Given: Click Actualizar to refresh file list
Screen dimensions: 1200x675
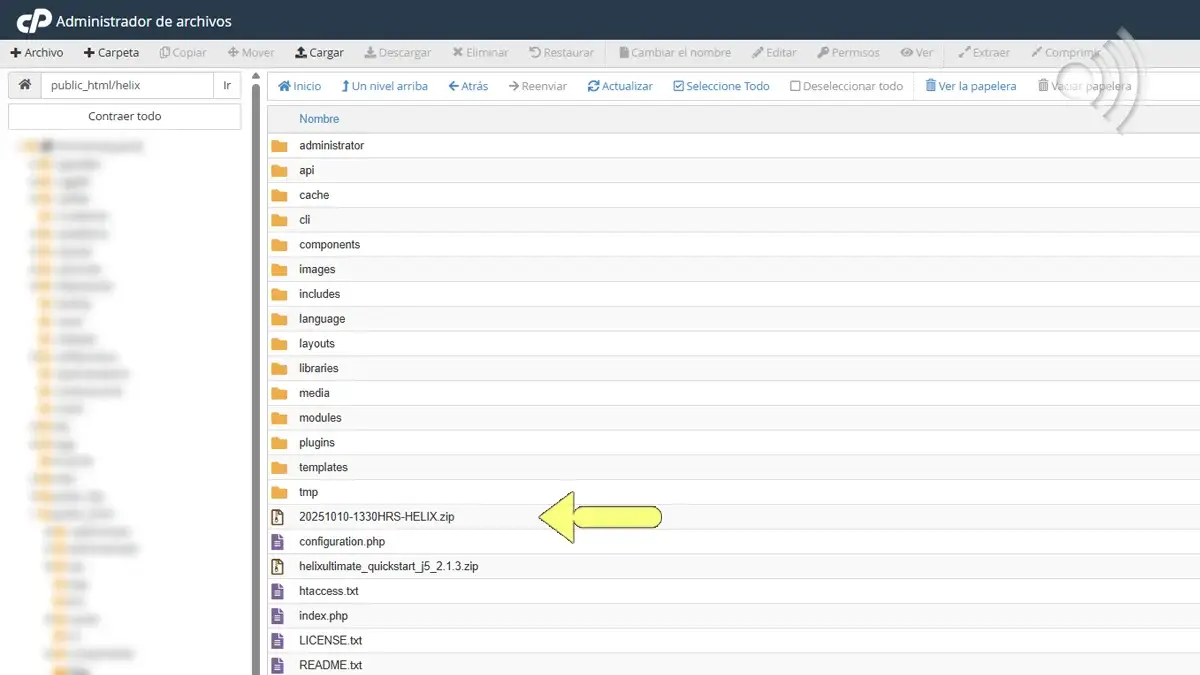Looking at the screenshot, I should click(x=620, y=86).
